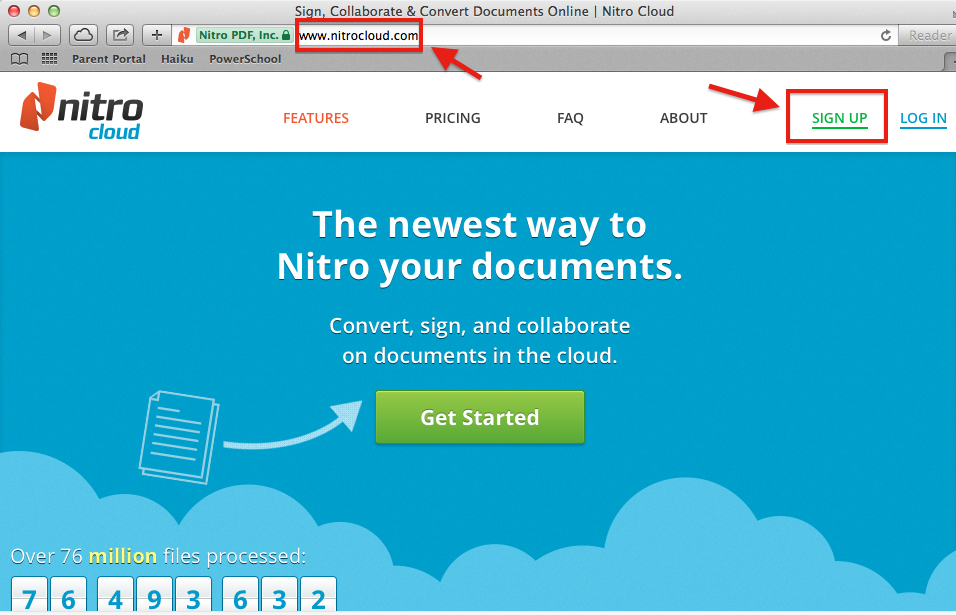
Task: Zoom the window with the green button
Action: click(54, 11)
